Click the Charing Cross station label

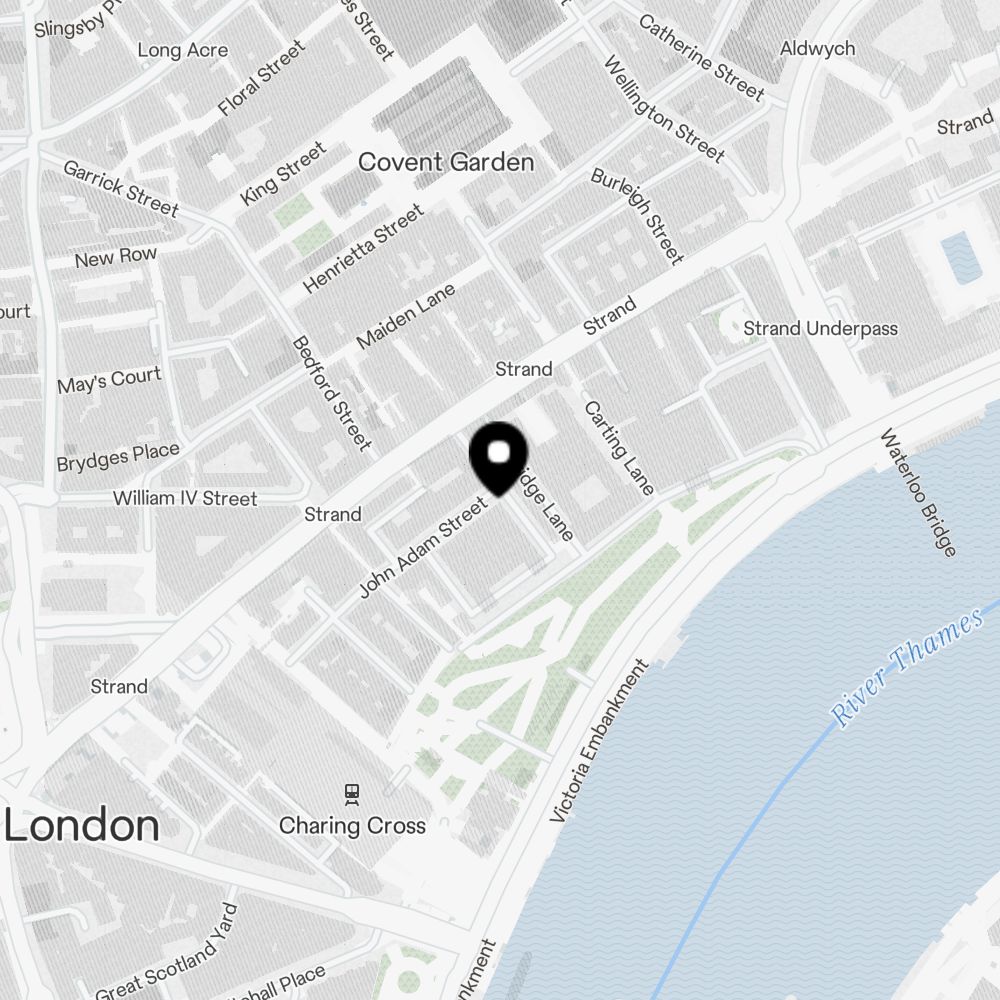tap(352, 825)
